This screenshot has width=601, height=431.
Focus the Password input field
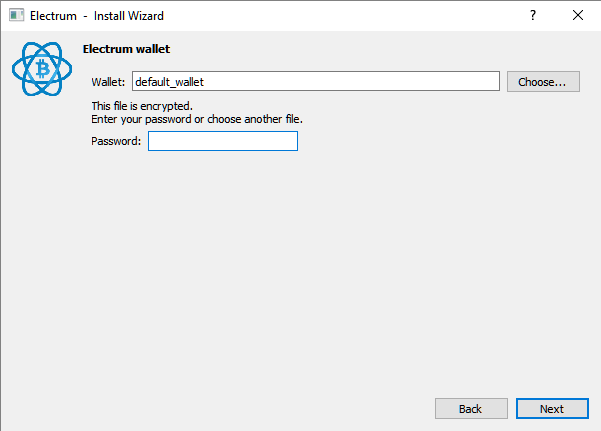pyautogui.click(x=223, y=141)
